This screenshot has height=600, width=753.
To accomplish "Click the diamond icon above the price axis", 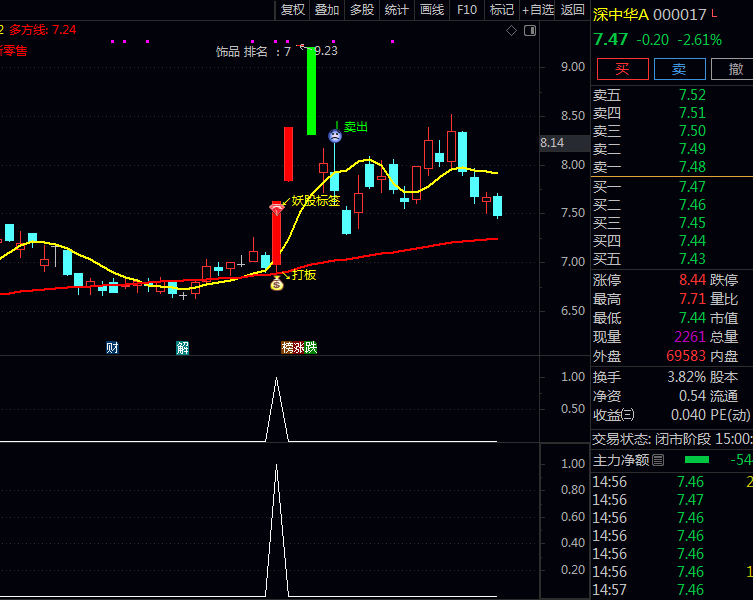I will (511, 31).
